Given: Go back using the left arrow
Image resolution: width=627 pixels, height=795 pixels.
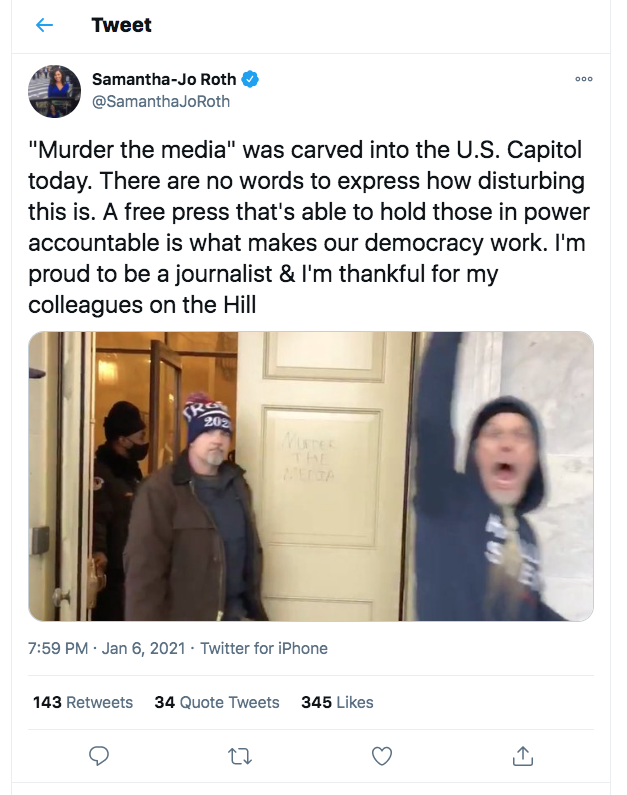Looking at the screenshot, I should pos(44,26).
